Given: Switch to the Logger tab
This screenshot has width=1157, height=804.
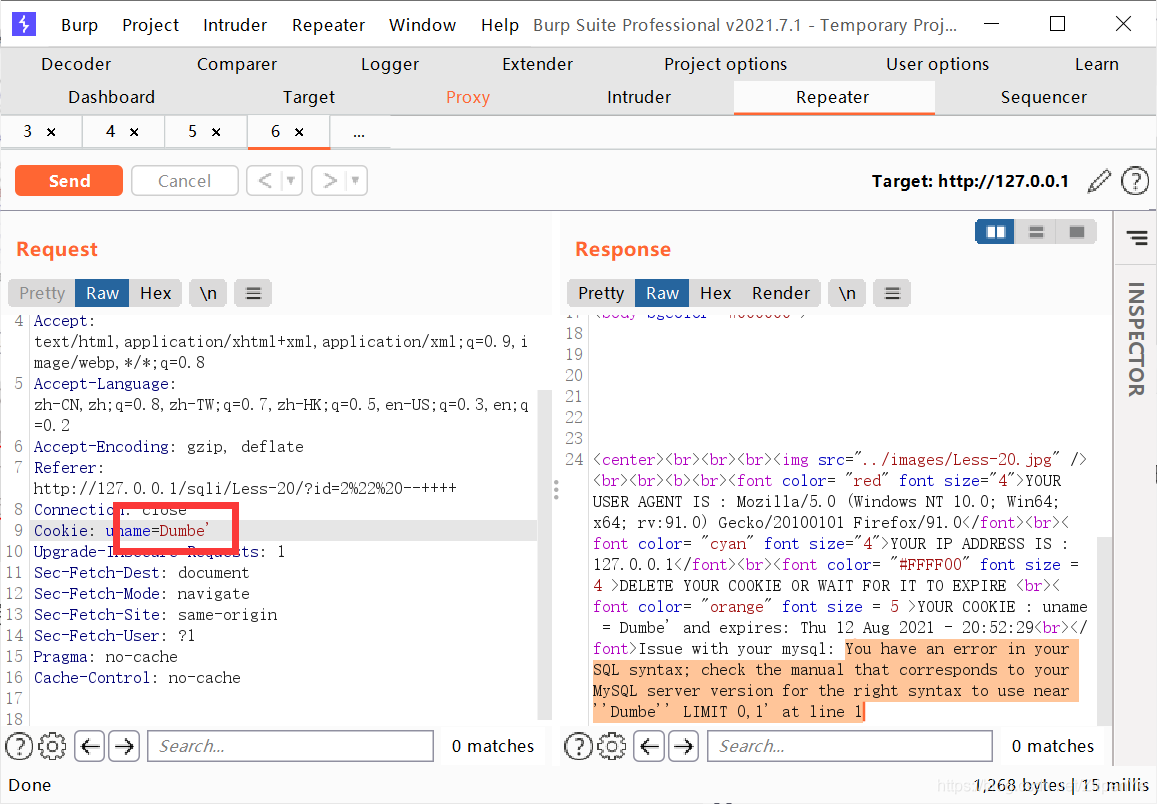Looking at the screenshot, I should [x=390, y=64].
